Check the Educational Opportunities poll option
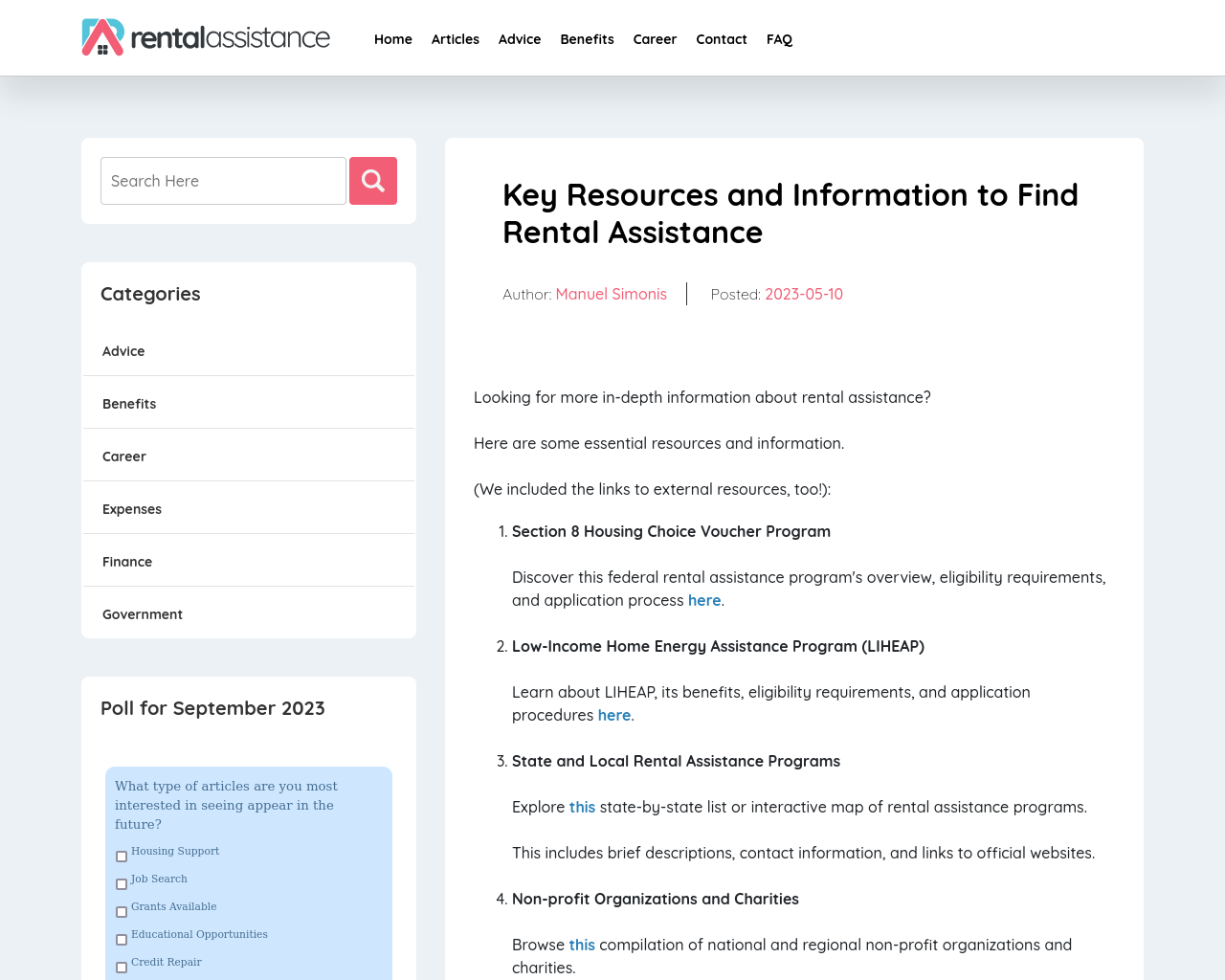This screenshot has height=980, width=1225. (122, 940)
